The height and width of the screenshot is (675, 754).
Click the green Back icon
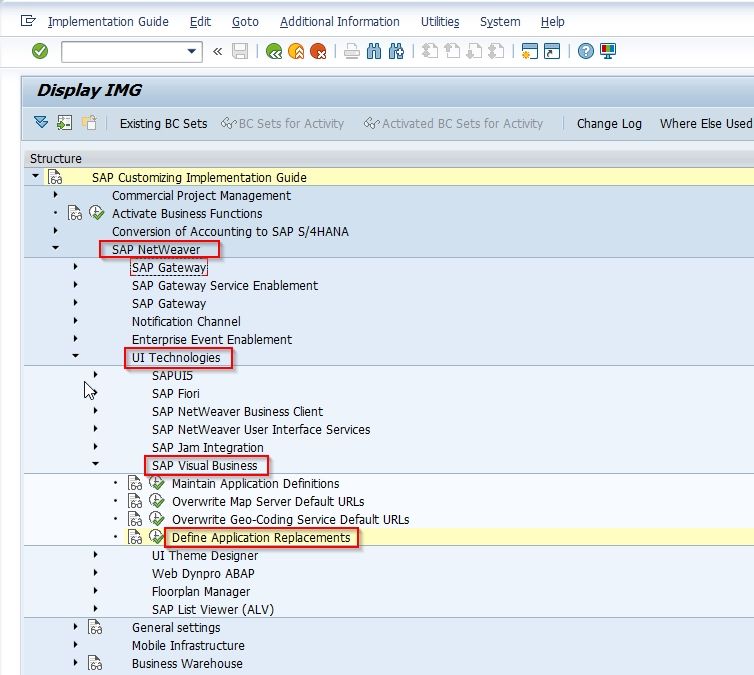(274, 51)
